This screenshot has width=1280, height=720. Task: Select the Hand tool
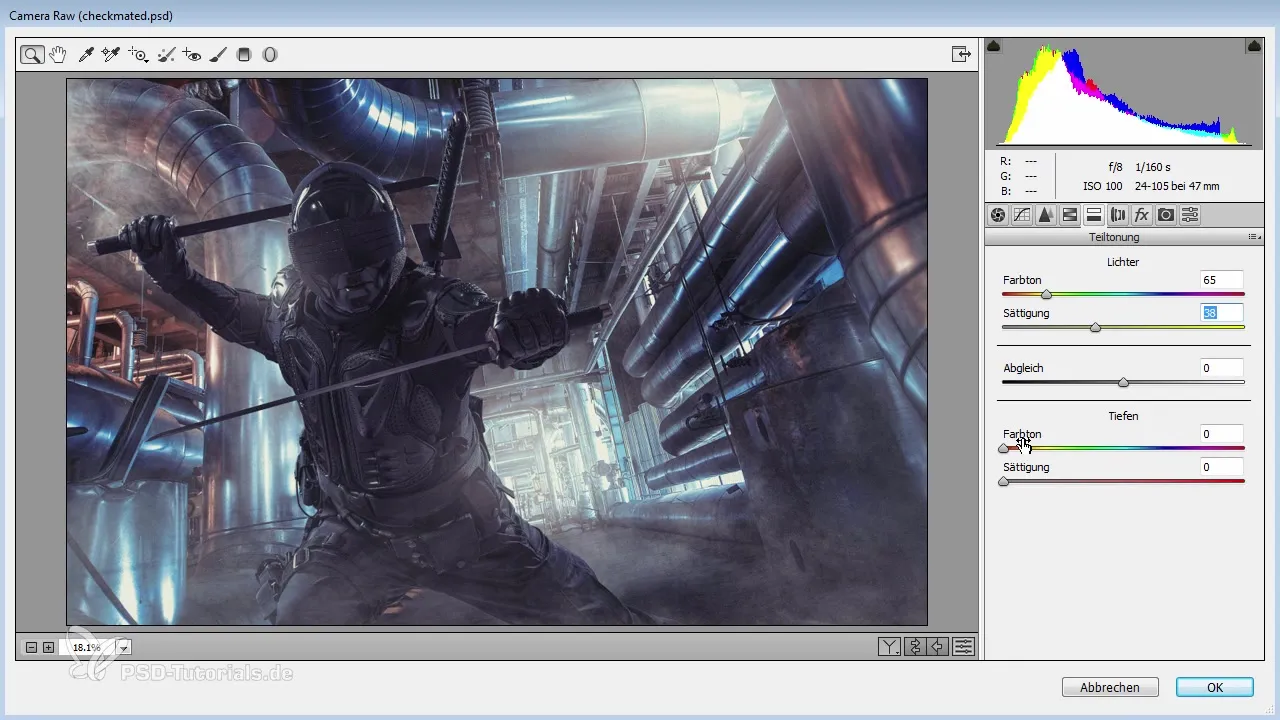(x=59, y=55)
